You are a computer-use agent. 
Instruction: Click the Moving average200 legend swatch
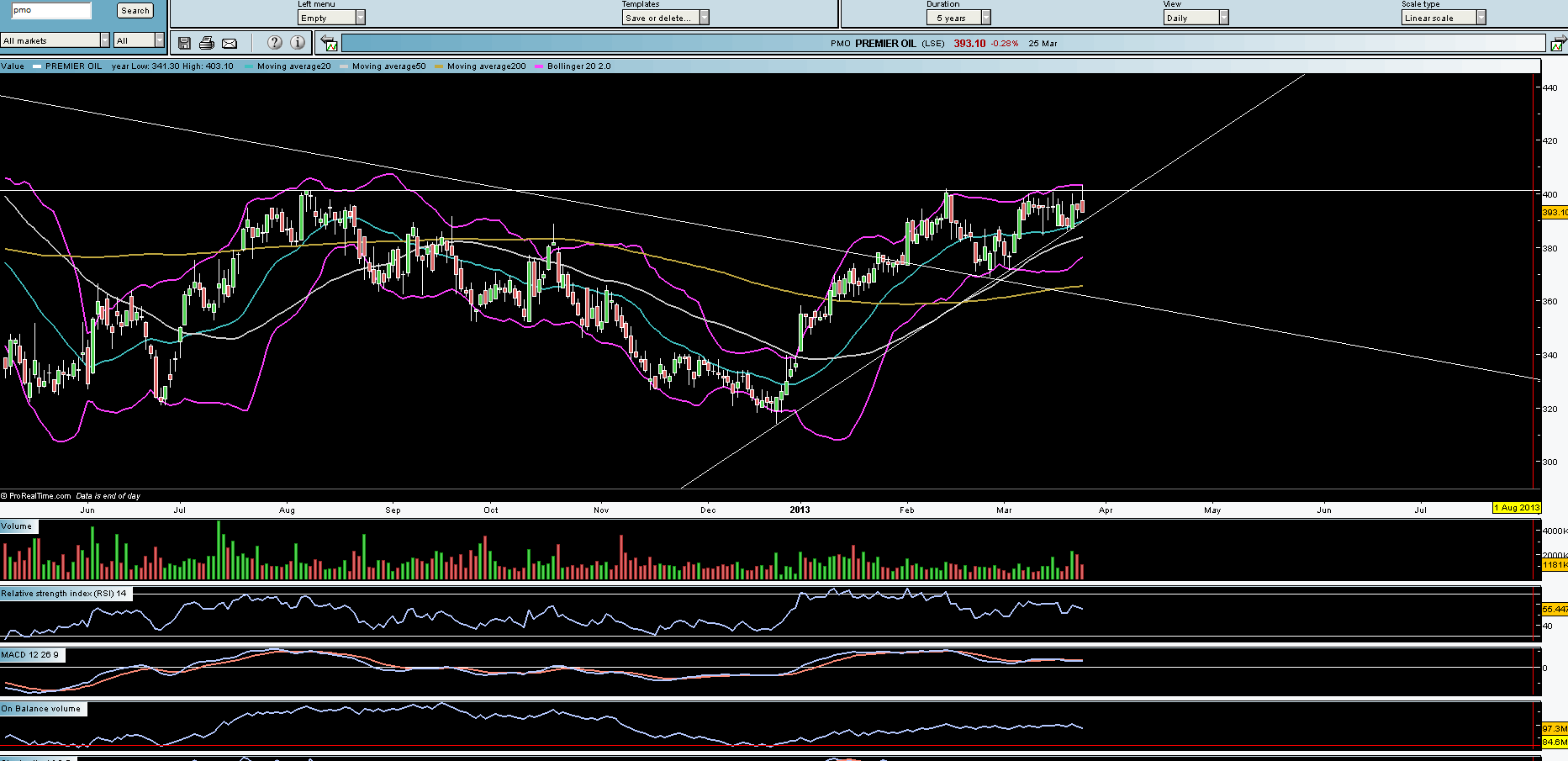coord(439,66)
